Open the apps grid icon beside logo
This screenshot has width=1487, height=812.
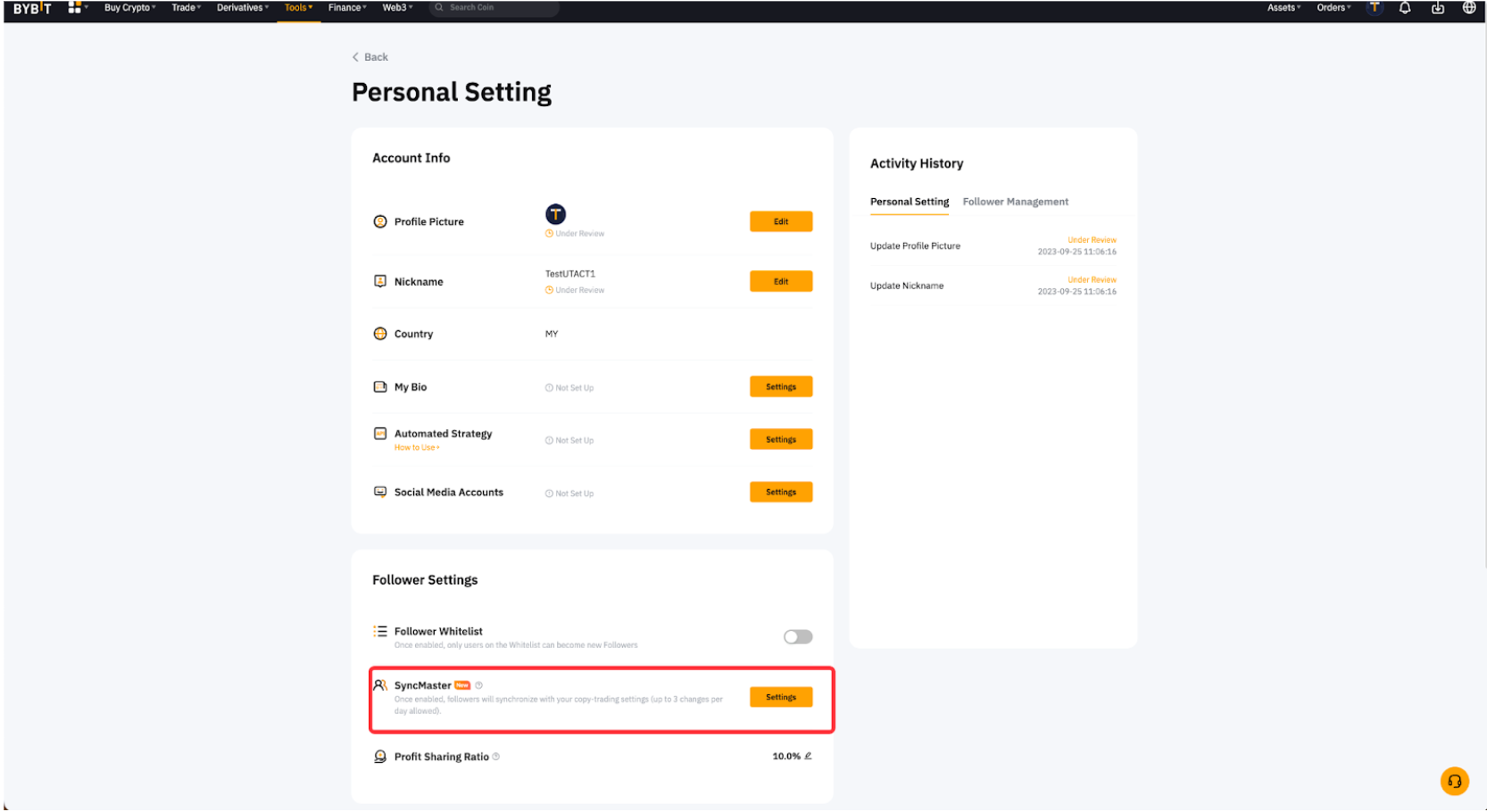coord(75,7)
